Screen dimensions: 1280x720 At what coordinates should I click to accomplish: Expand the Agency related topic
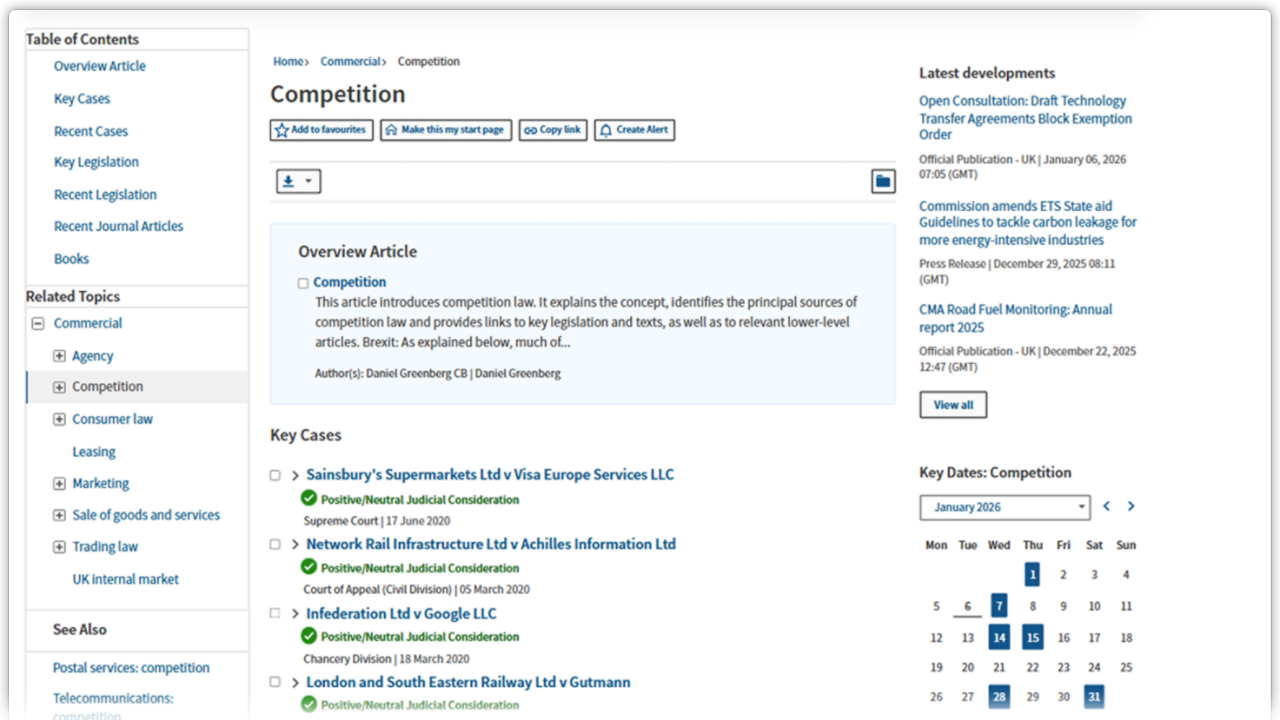click(59, 355)
